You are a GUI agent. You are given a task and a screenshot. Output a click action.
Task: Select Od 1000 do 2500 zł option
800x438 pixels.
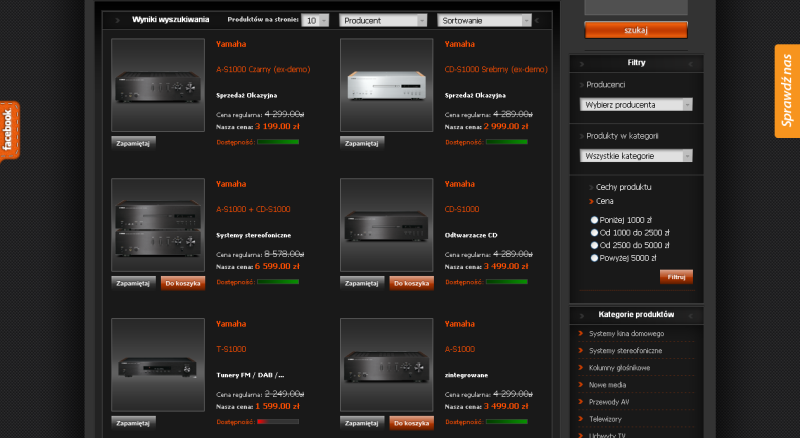point(594,233)
